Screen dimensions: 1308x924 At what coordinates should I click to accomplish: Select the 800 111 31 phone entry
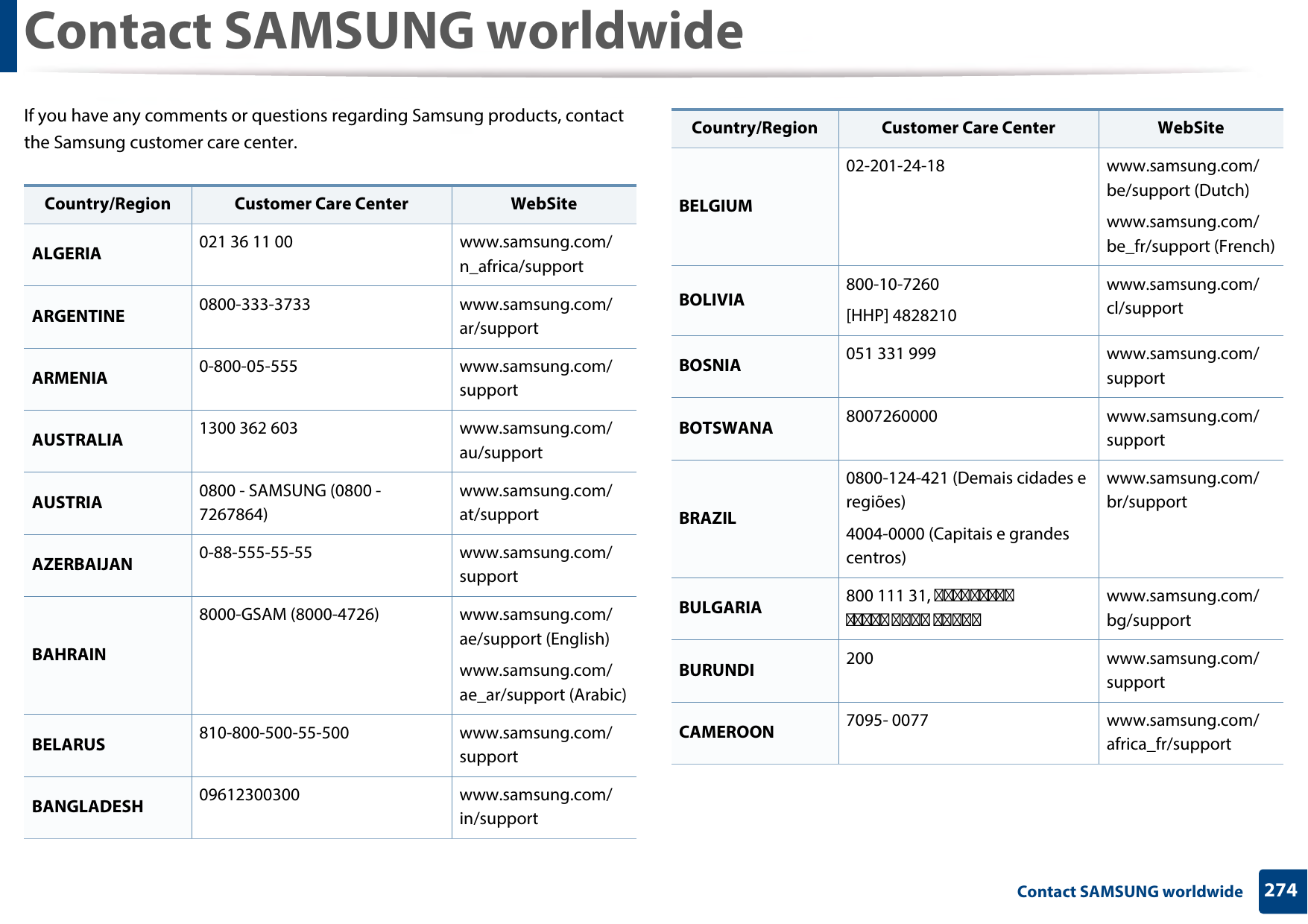coord(930,607)
